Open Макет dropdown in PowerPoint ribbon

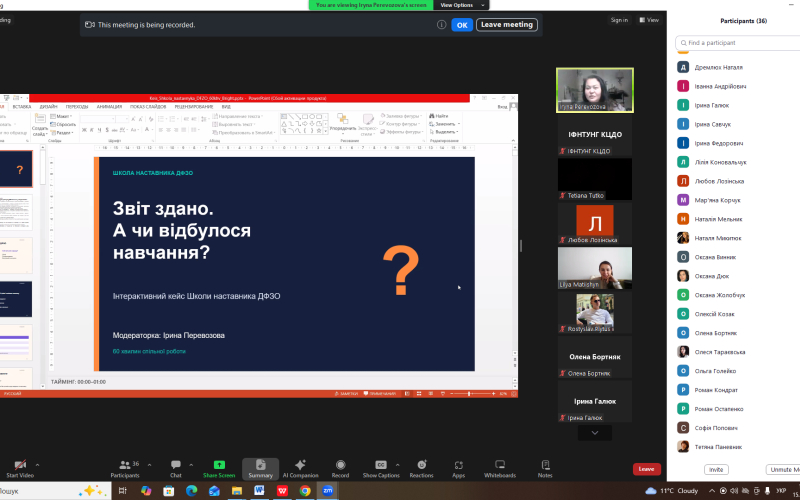[61, 116]
